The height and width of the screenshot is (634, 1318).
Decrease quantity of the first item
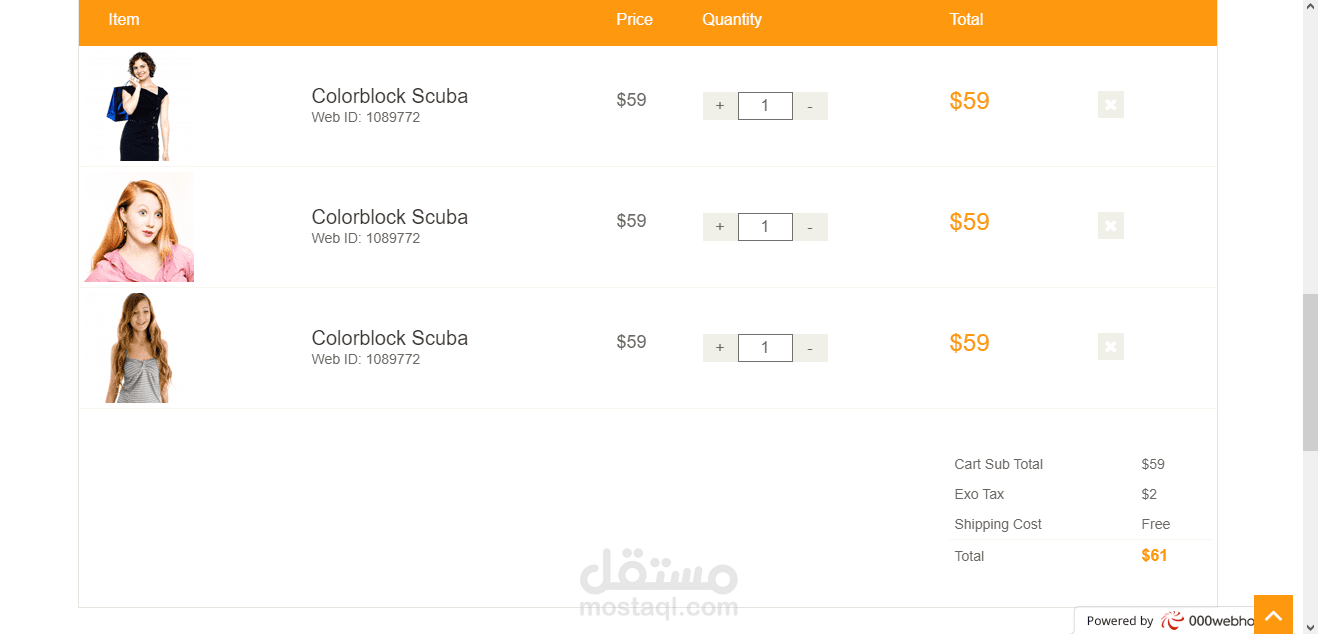click(x=810, y=106)
